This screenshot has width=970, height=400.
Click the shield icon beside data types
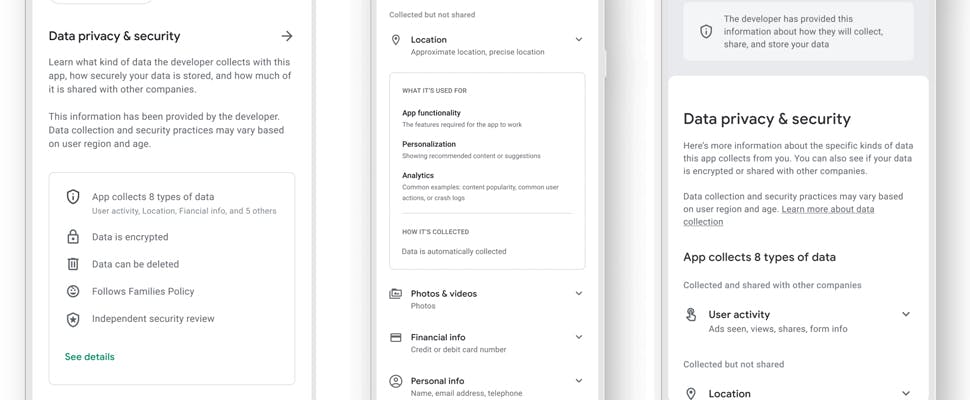pos(73,197)
